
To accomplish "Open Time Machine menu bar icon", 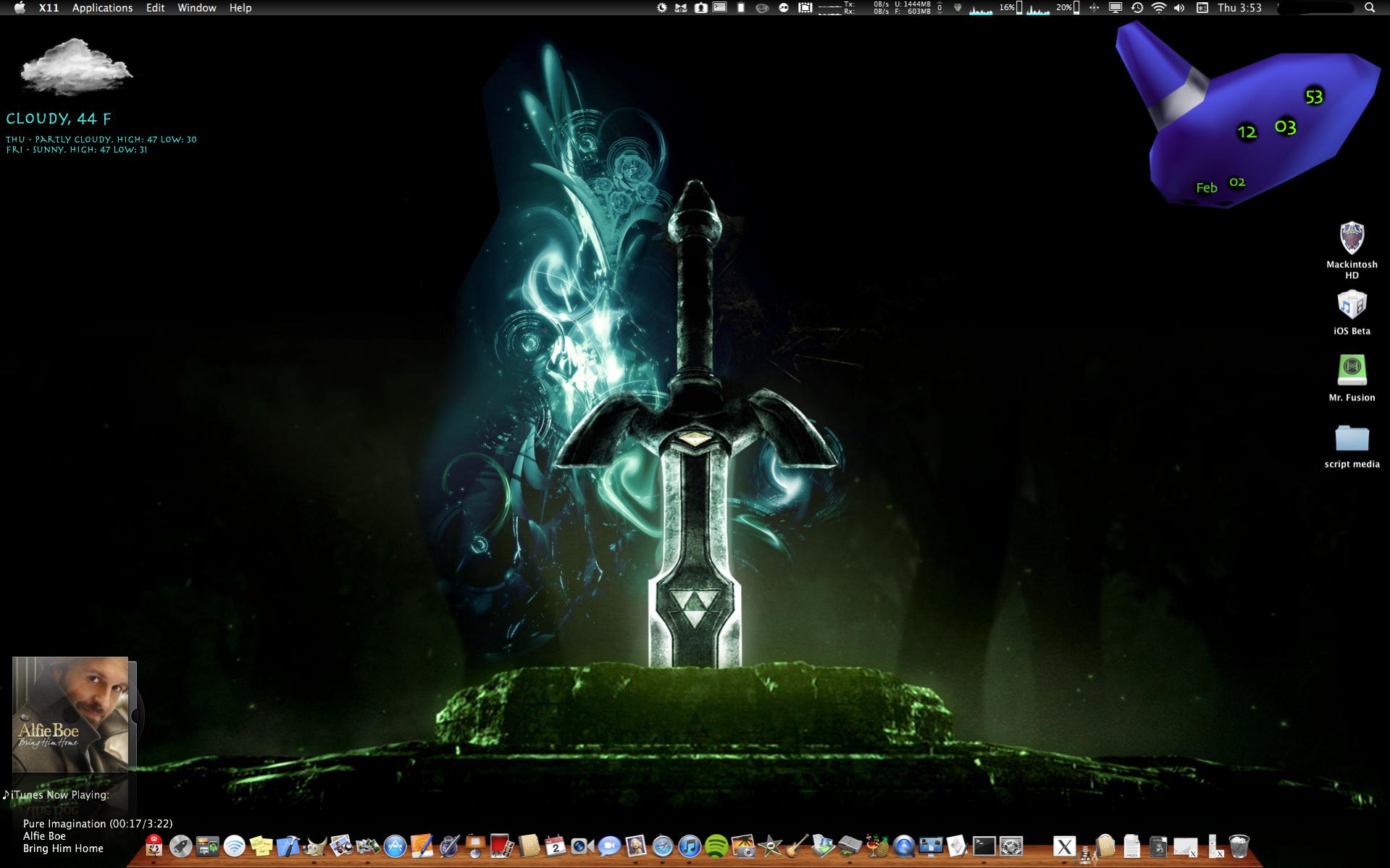I will coord(1137,8).
